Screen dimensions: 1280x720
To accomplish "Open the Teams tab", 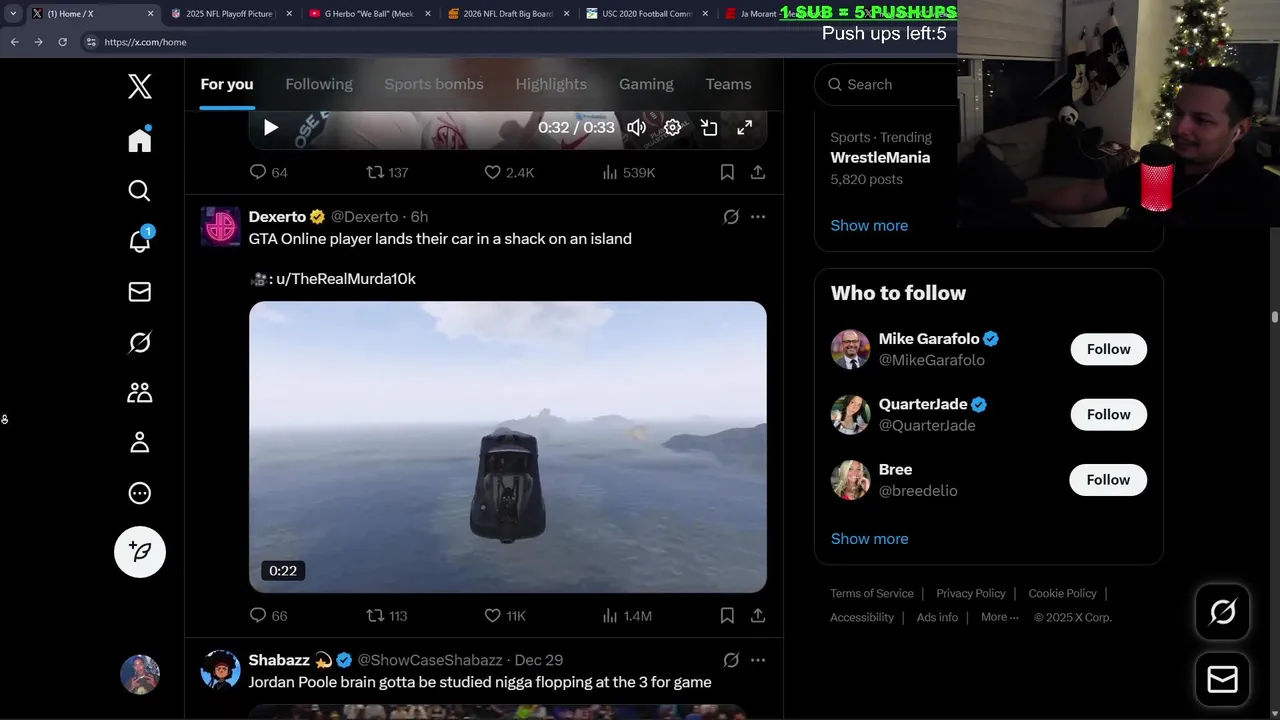I will [x=728, y=84].
